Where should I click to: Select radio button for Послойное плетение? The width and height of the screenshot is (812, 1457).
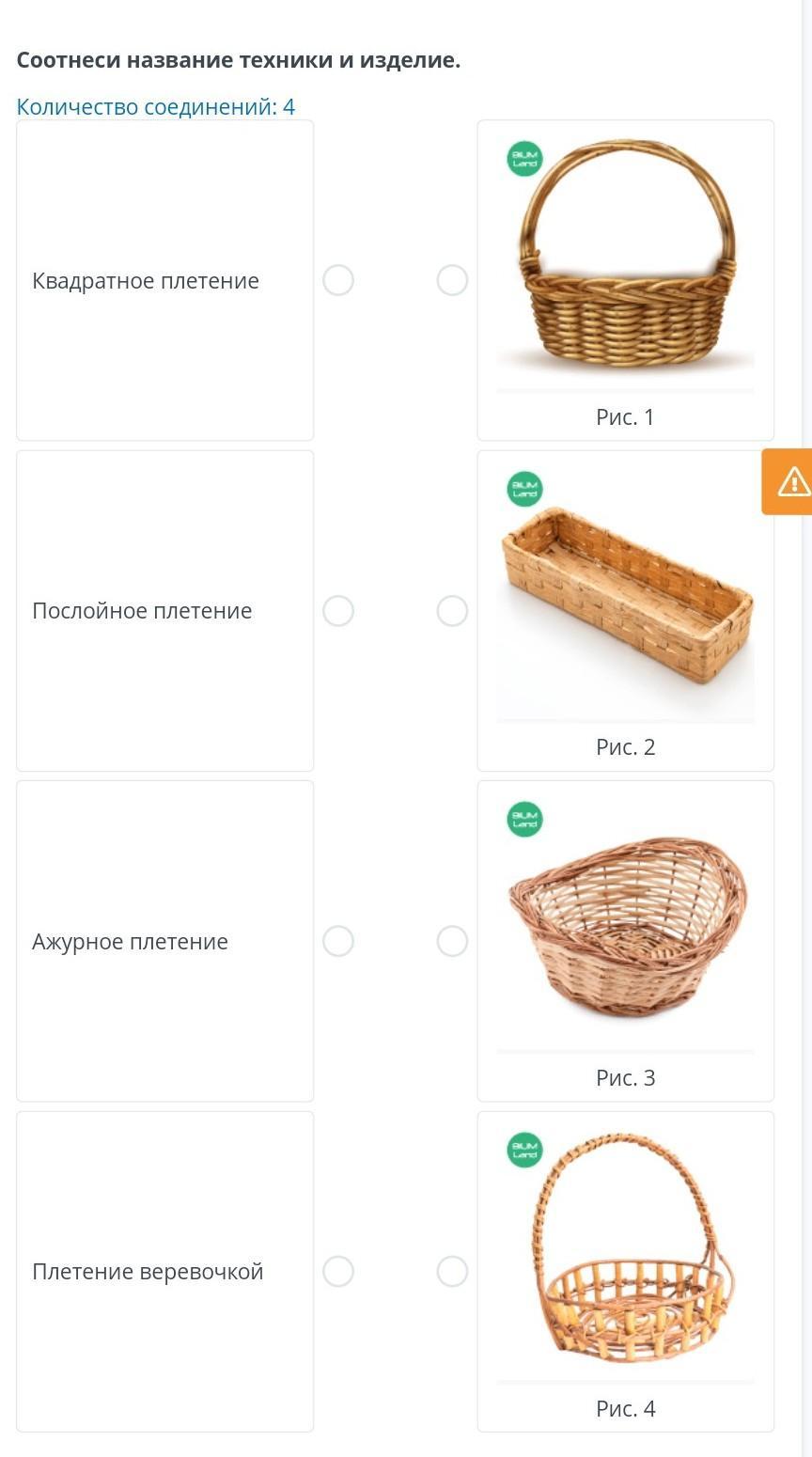(338, 611)
